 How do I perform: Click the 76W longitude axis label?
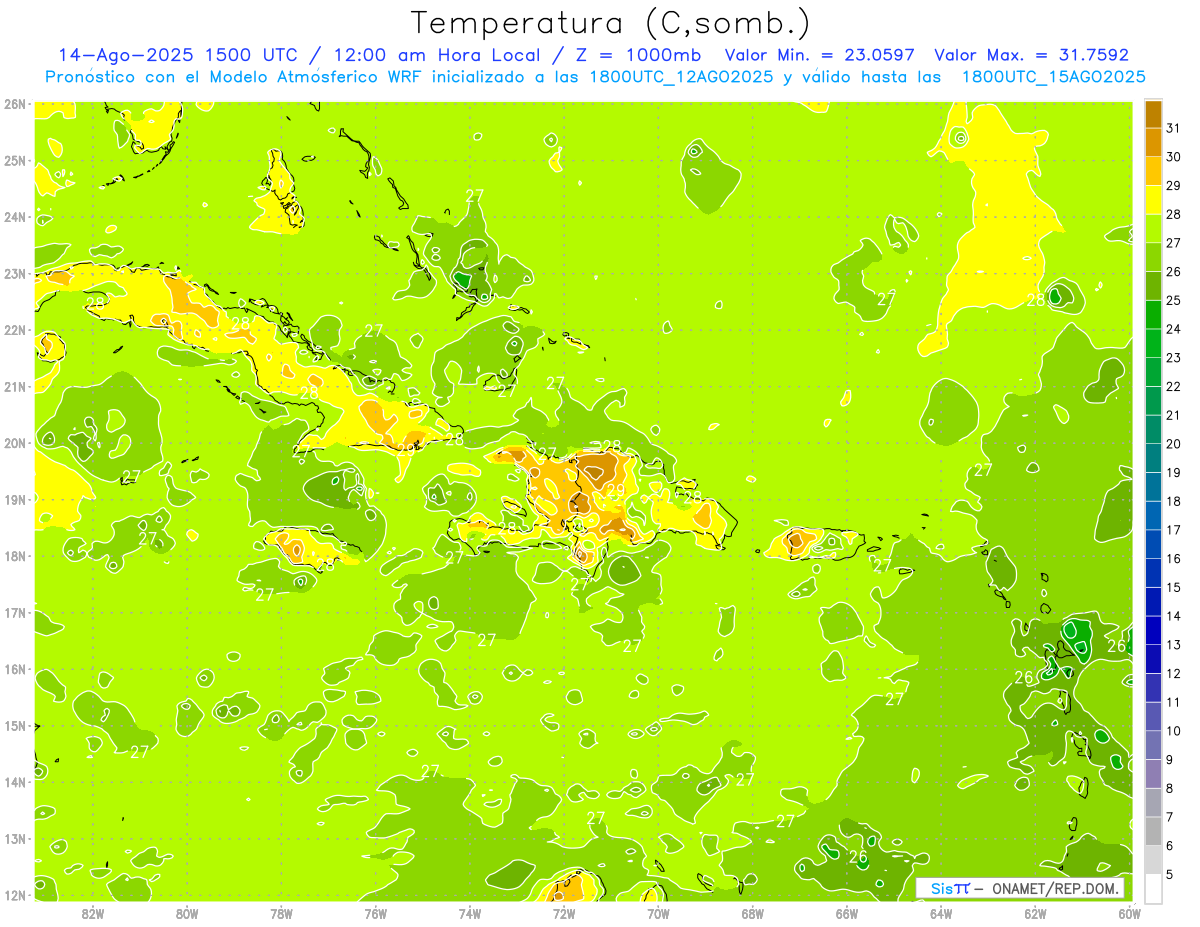pyautogui.click(x=376, y=913)
